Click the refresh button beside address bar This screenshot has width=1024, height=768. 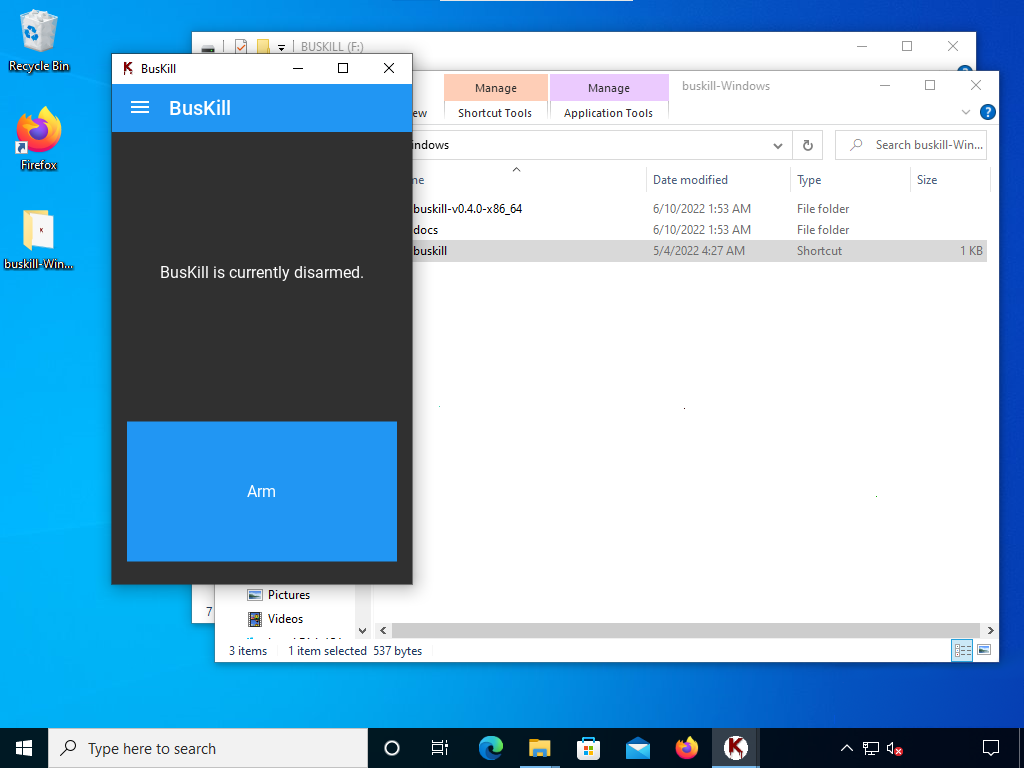coord(808,145)
